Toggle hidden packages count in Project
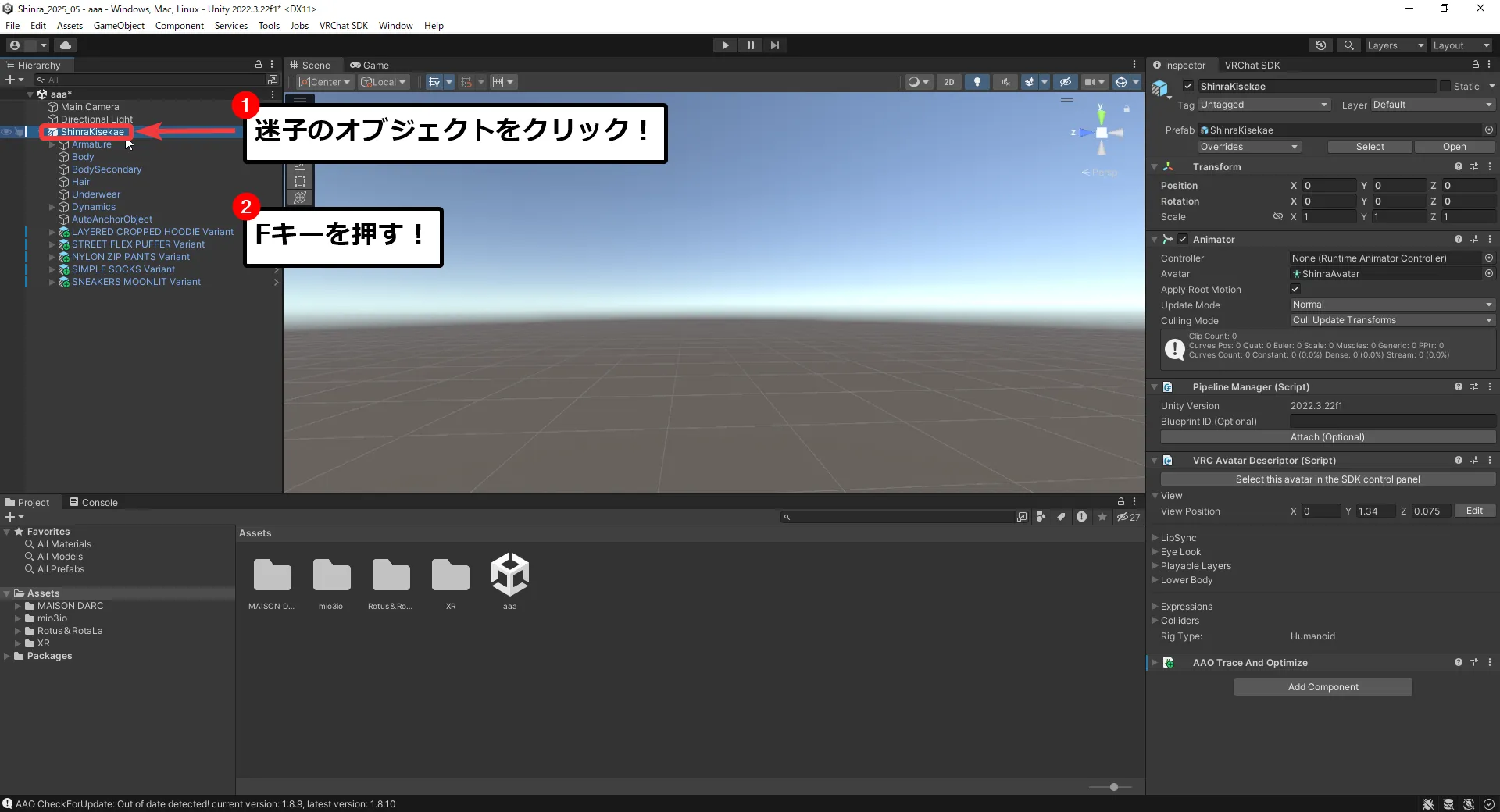 (x=1129, y=517)
